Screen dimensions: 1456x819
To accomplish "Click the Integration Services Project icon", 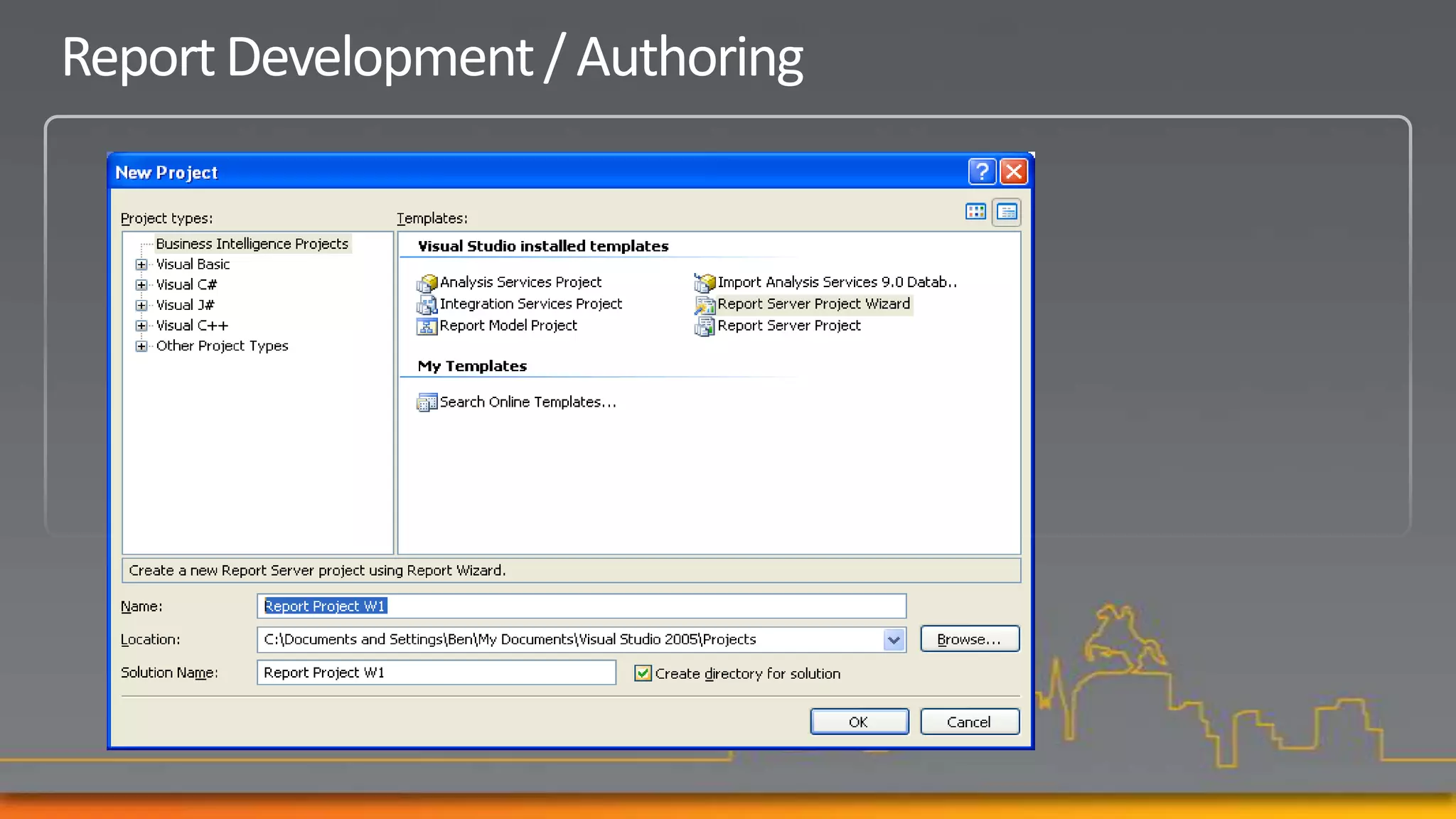I will pyautogui.click(x=427, y=305).
